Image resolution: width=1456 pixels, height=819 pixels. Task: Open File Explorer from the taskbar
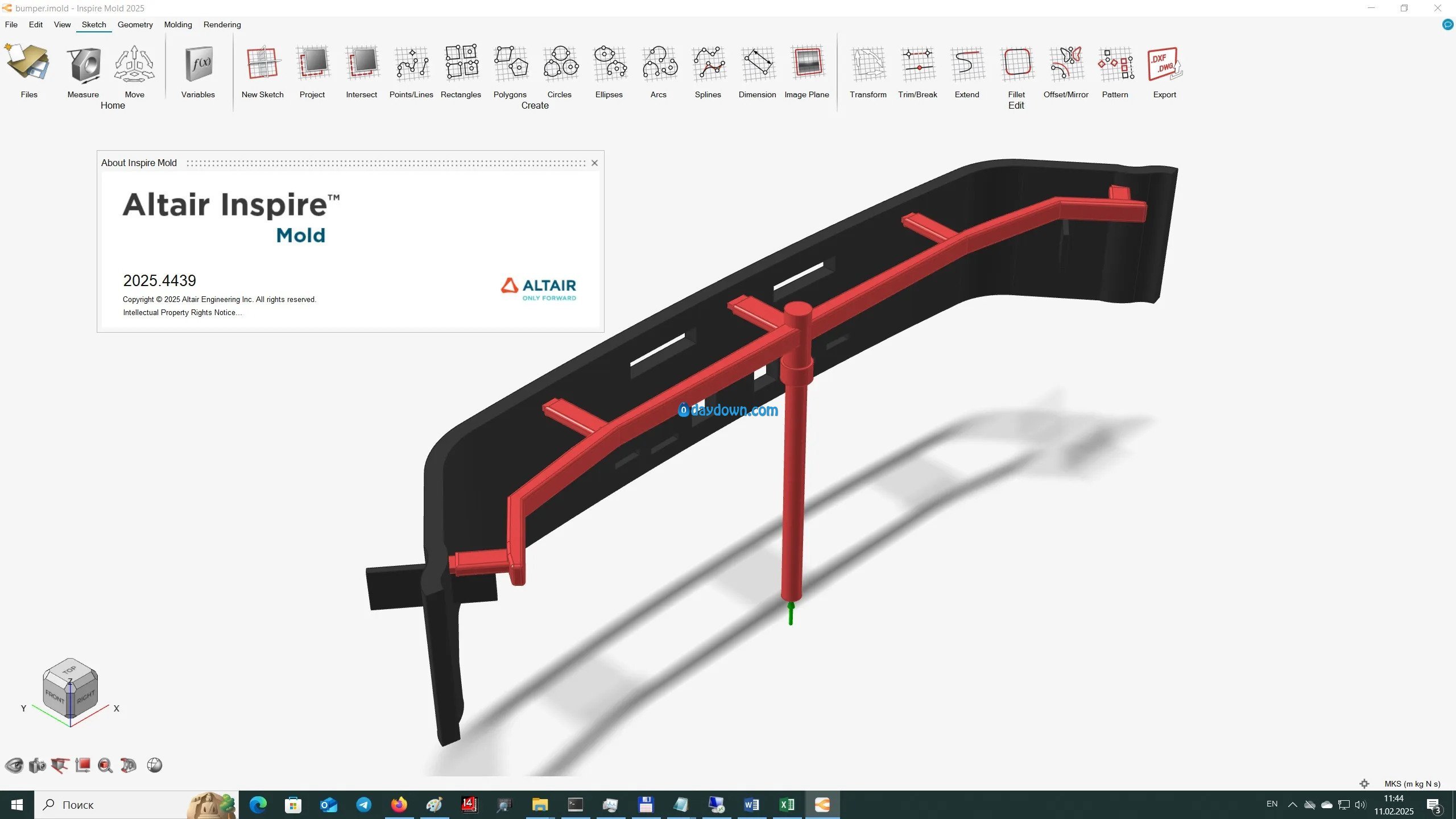(x=540, y=805)
